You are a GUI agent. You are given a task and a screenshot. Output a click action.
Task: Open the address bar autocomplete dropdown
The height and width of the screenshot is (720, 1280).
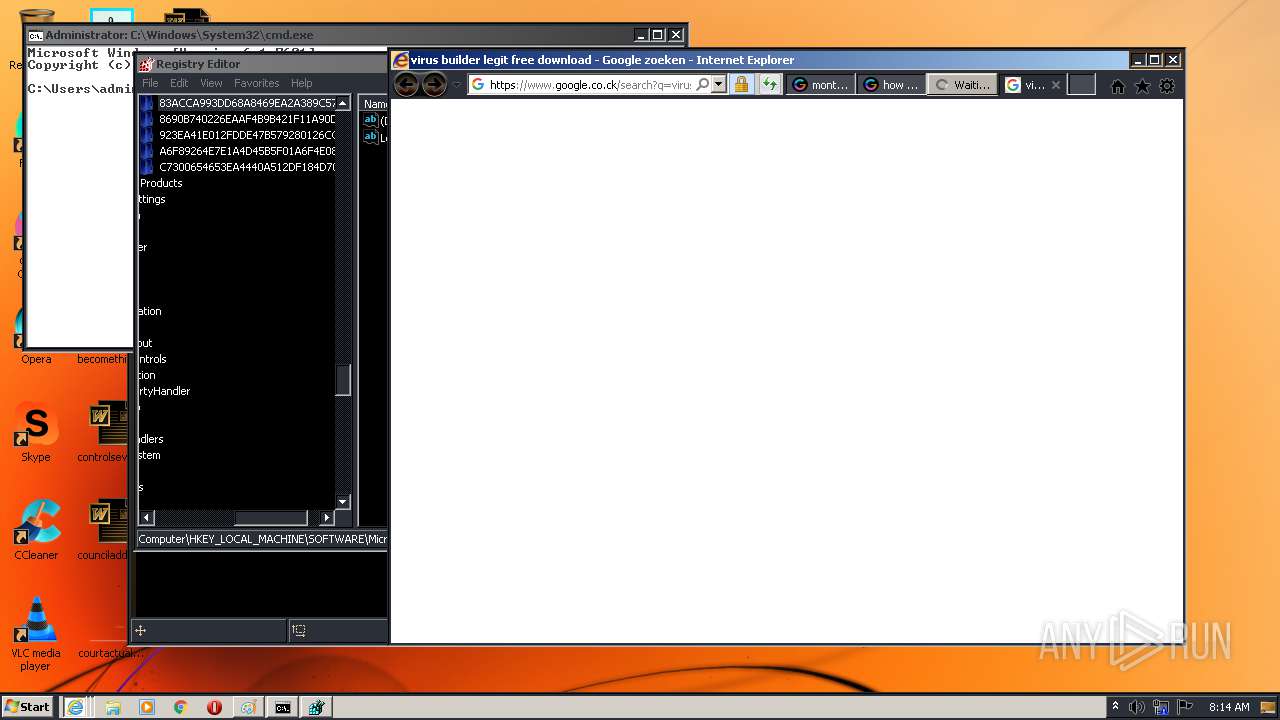719,85
